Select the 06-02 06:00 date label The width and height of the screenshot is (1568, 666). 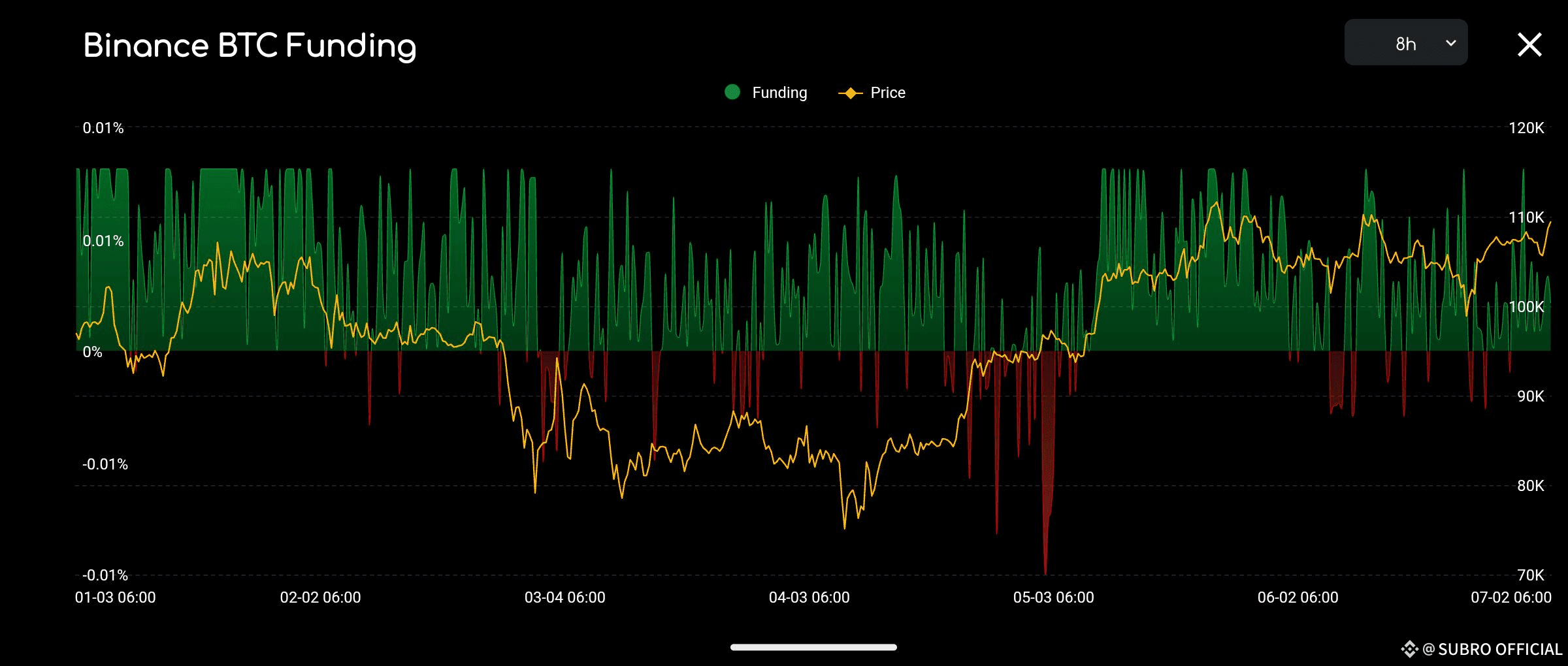pos(1298,597)
